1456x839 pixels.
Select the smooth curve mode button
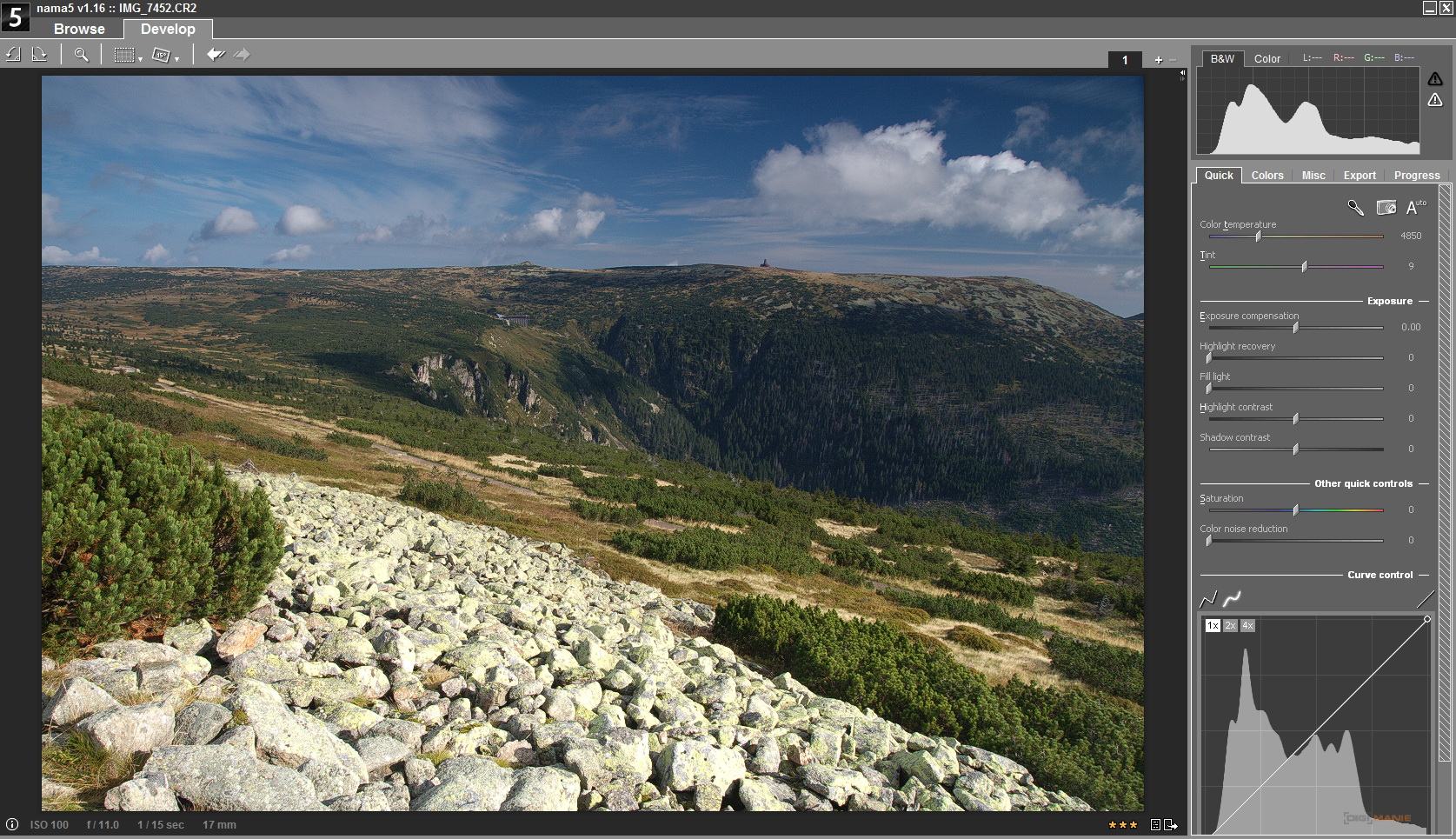pos(1232,599)
